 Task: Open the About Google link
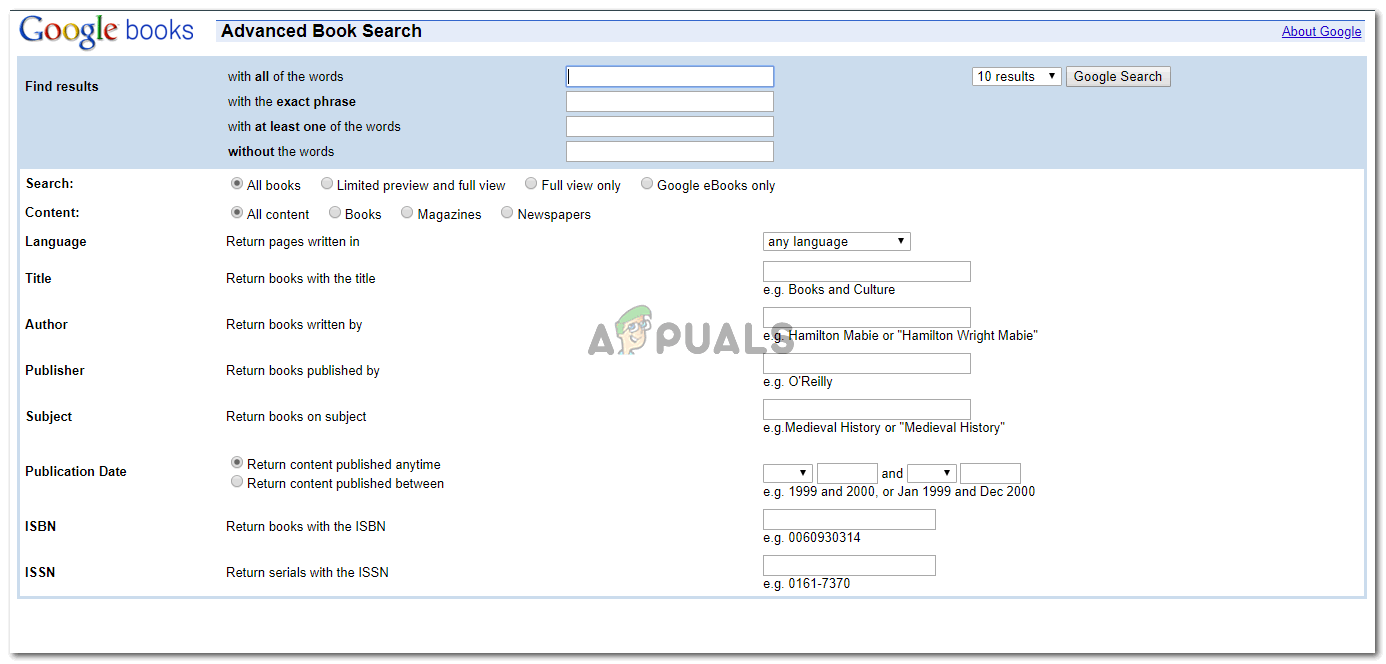pos(1321,32)
